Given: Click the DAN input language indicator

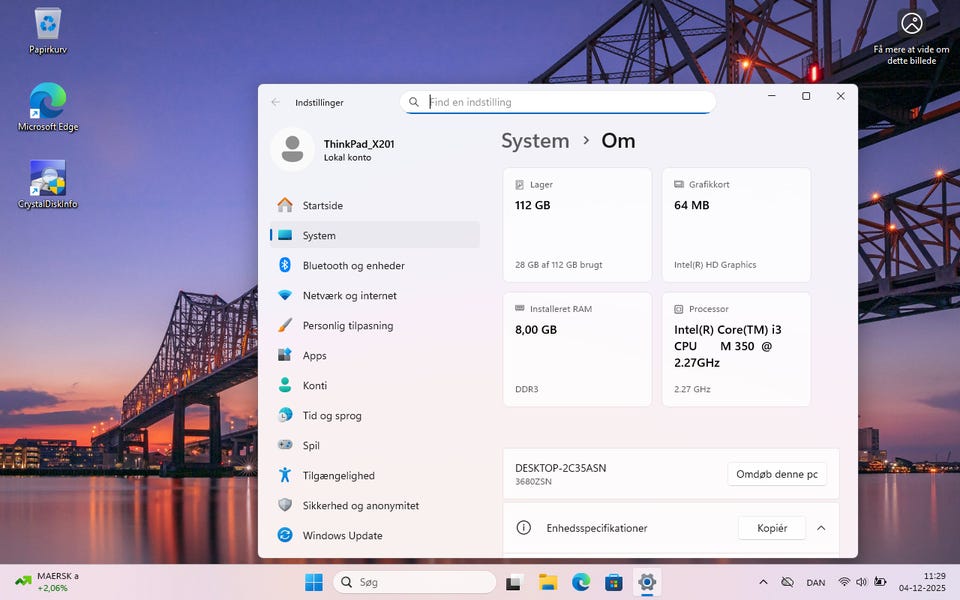Looking at the screenshot, I should [816, 582].
